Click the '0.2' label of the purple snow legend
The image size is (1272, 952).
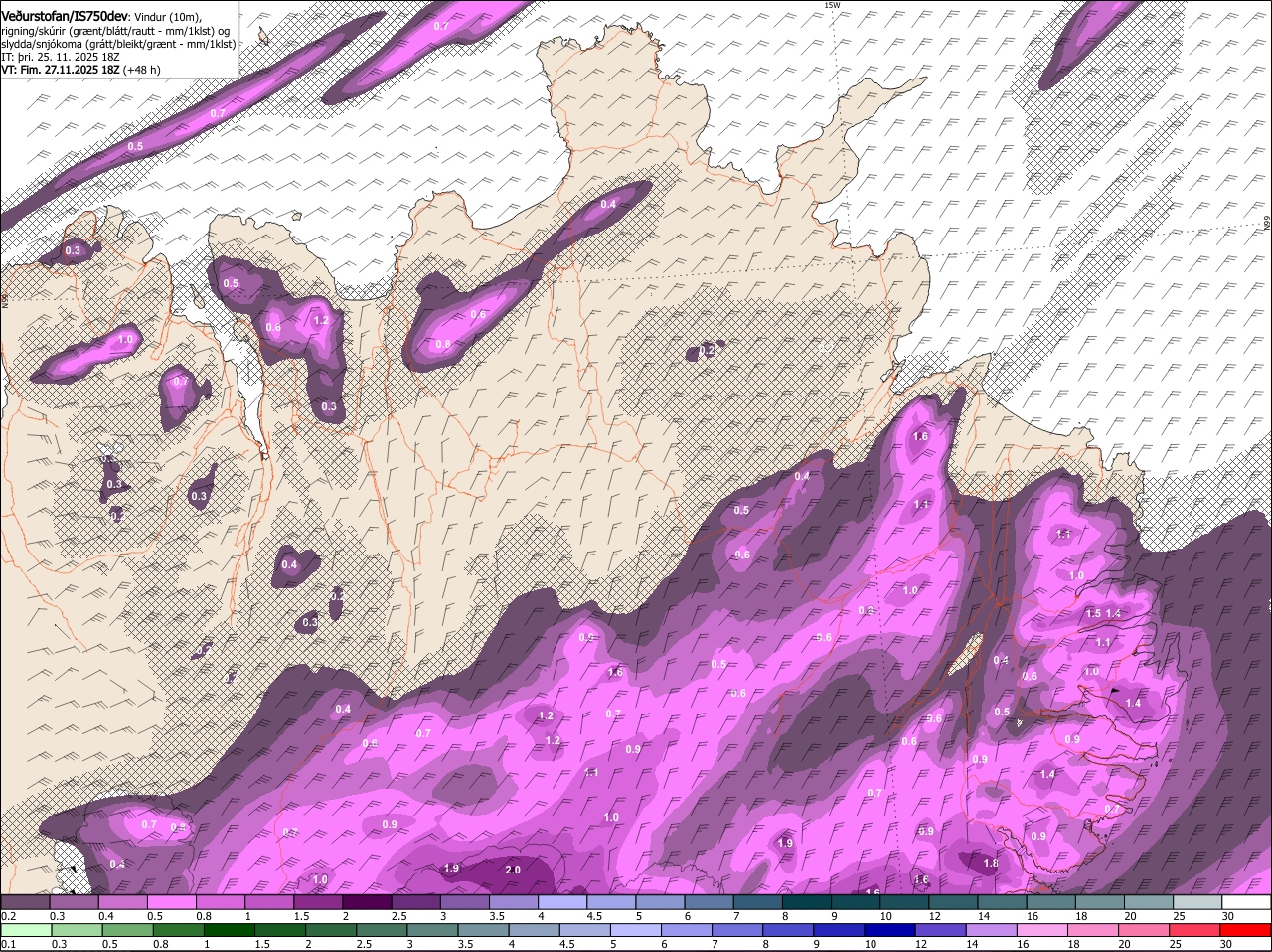(x=8, y=915)
